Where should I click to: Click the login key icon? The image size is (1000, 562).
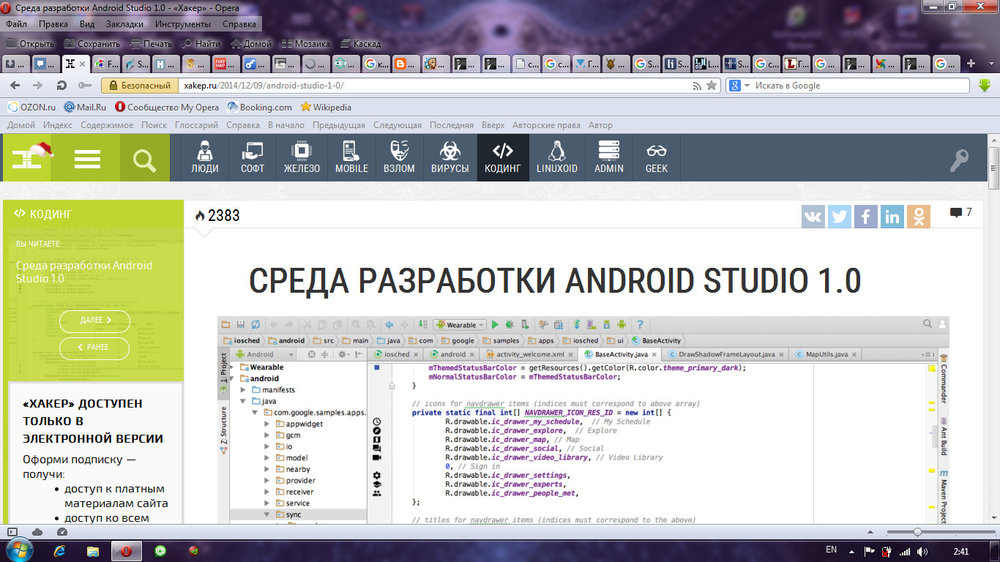click(959, 160)
